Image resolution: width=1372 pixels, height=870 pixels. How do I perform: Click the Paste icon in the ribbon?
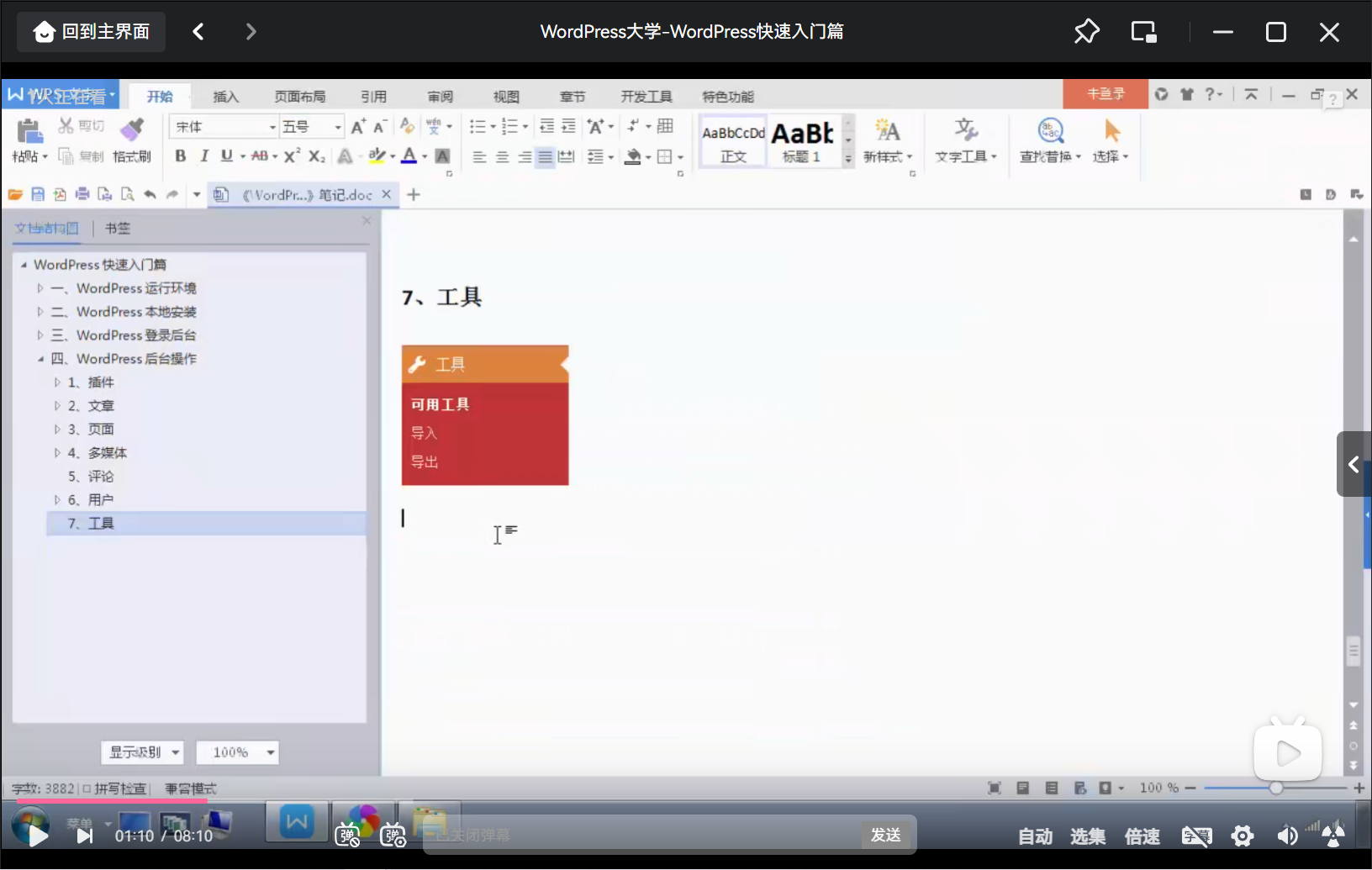29,131
